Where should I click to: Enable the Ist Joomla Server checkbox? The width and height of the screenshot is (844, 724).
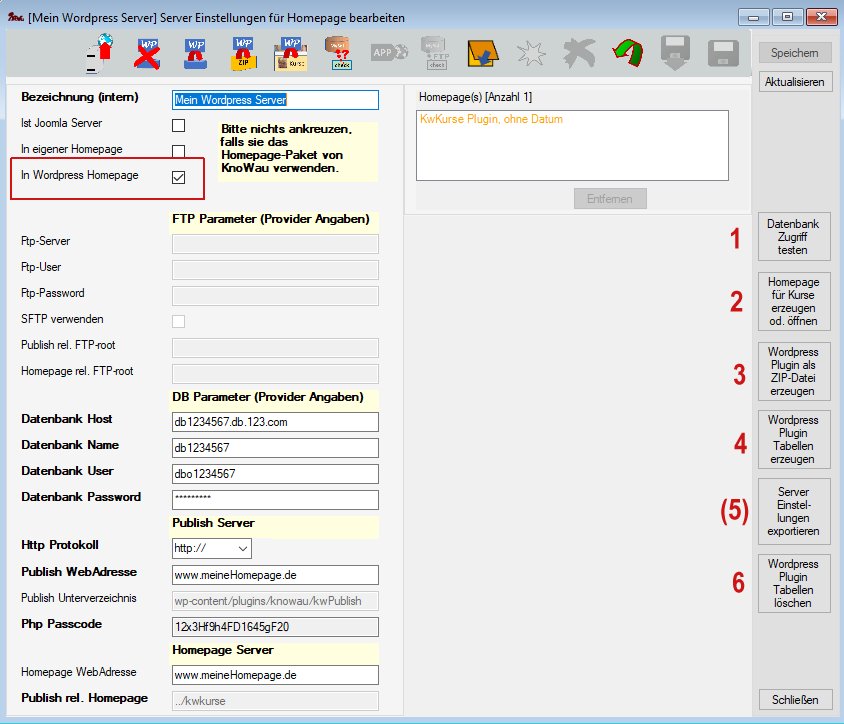pos(179,125)
